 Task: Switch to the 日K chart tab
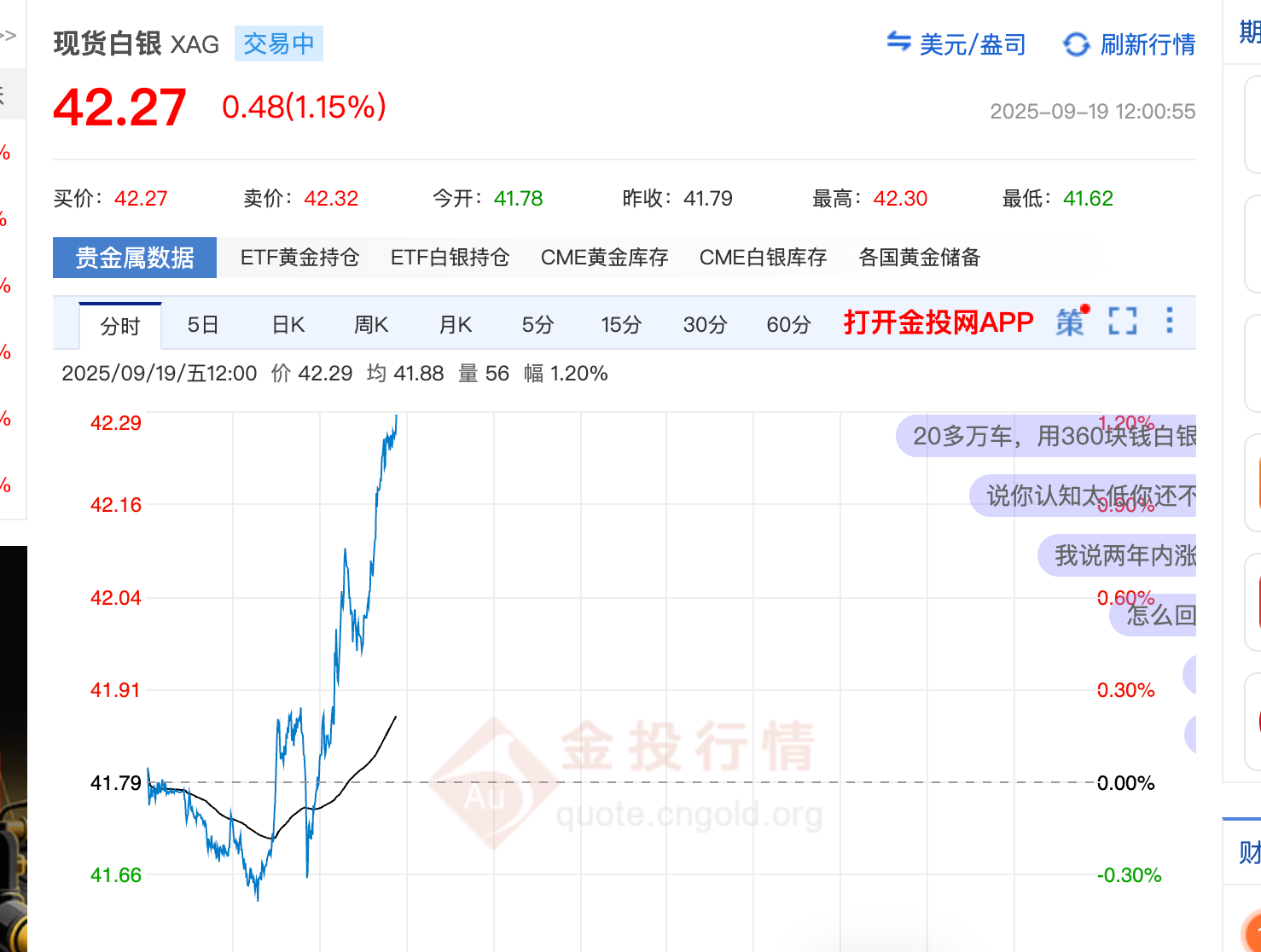coord(288,325)
